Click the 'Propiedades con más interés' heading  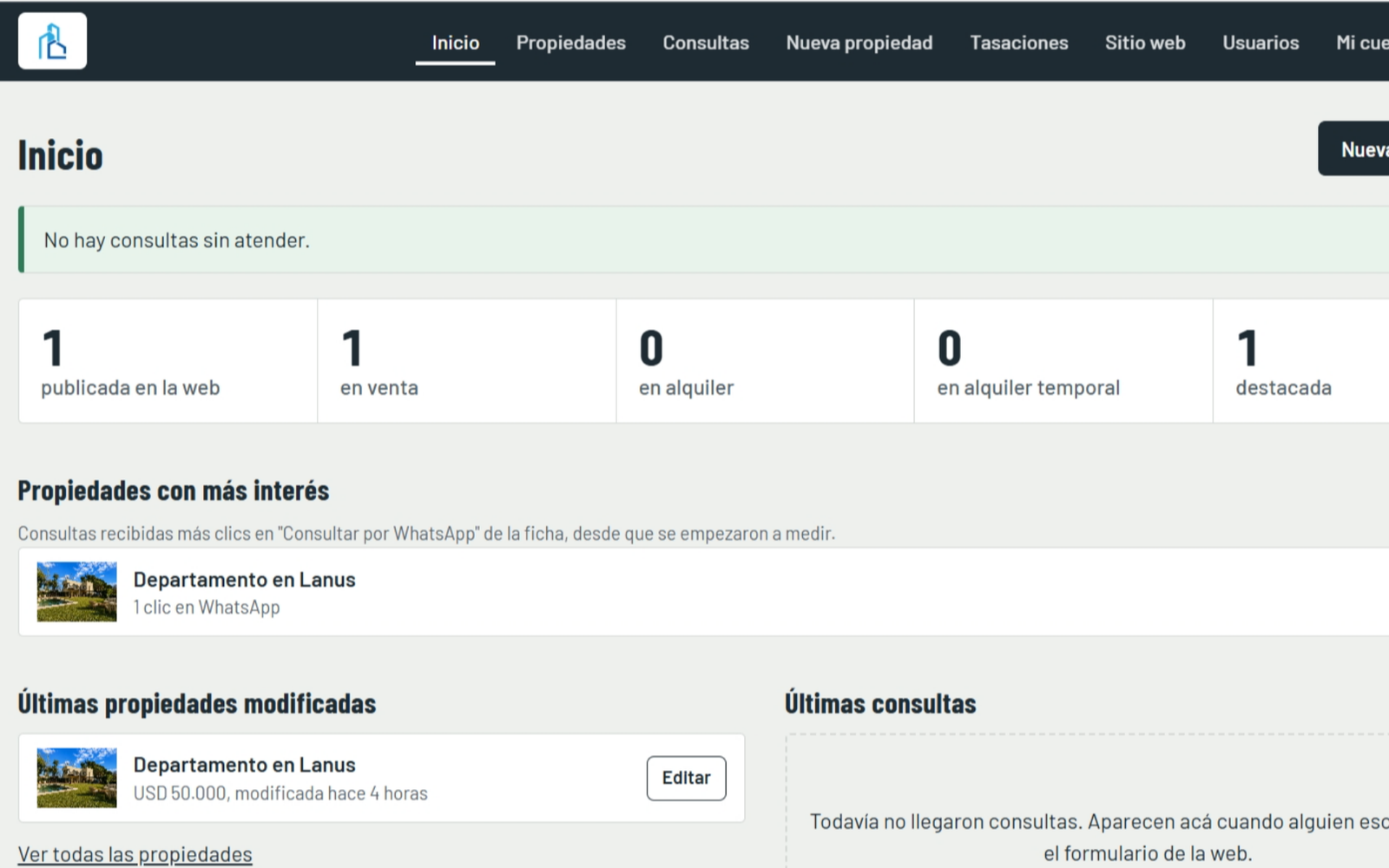tap(174, 490)
